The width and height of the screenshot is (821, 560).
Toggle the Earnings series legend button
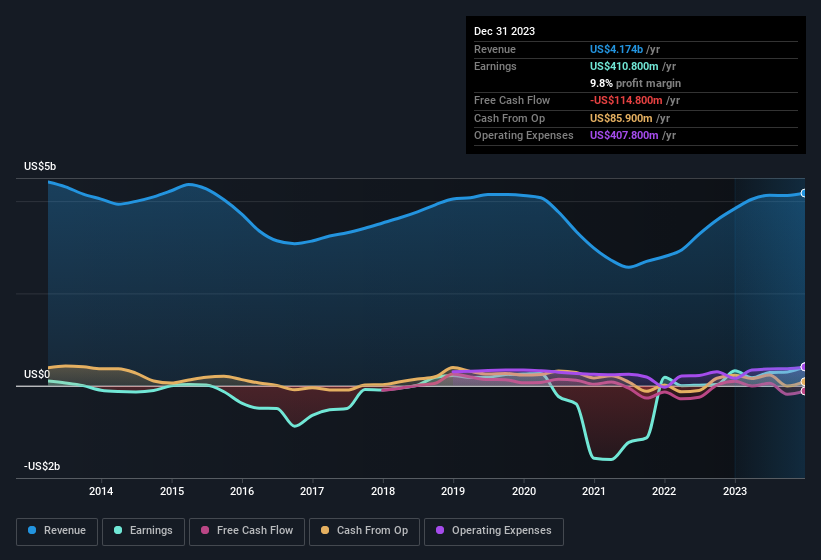pyautogui.click(x=143, y=531)
